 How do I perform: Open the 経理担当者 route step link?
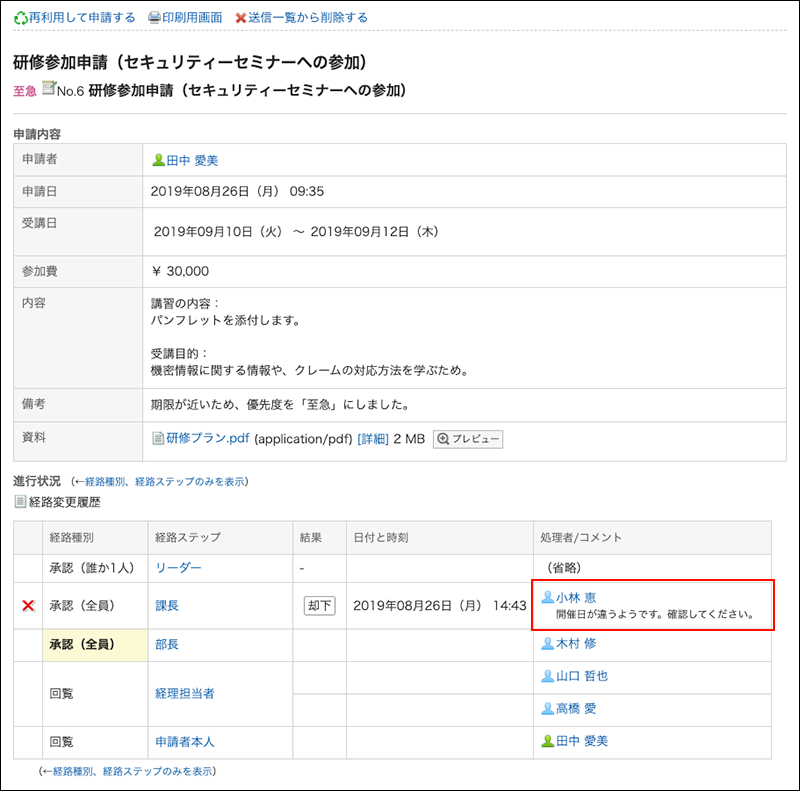(185, 692)
